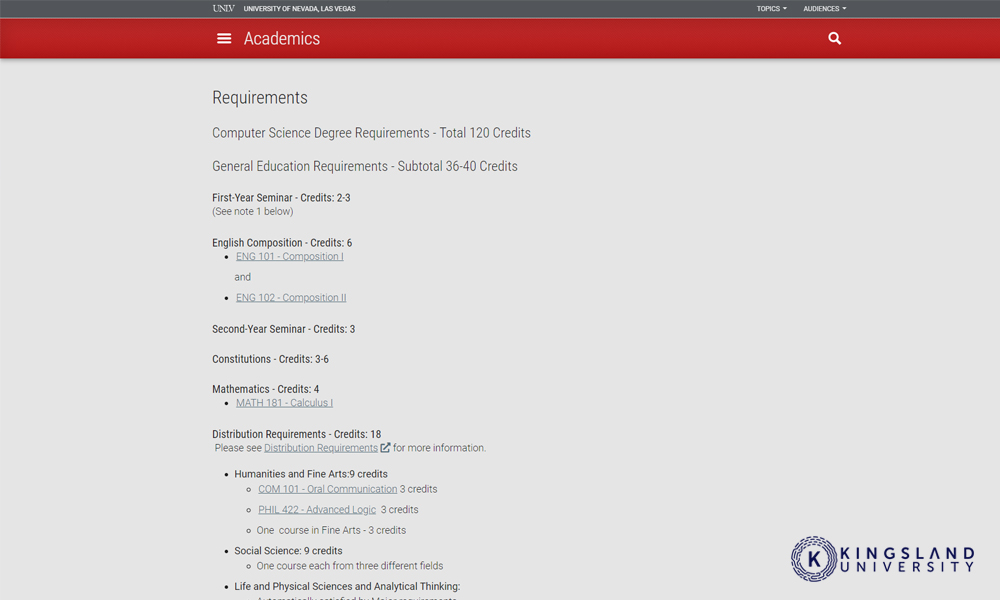Click 'First-Year Seminar - Credits: 2-3'
Screen dimensions: 1000x600
click(x=281, y=198)
